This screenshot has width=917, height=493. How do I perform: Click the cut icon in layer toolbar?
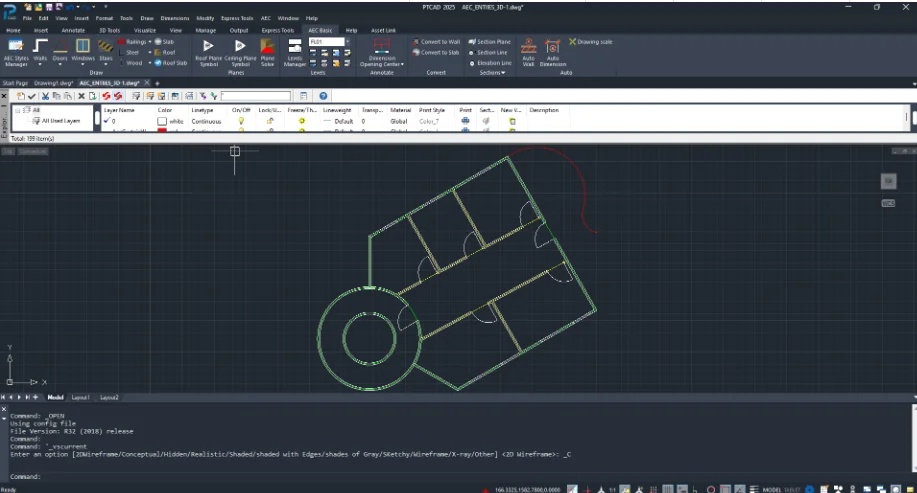(x=45, y=96)
